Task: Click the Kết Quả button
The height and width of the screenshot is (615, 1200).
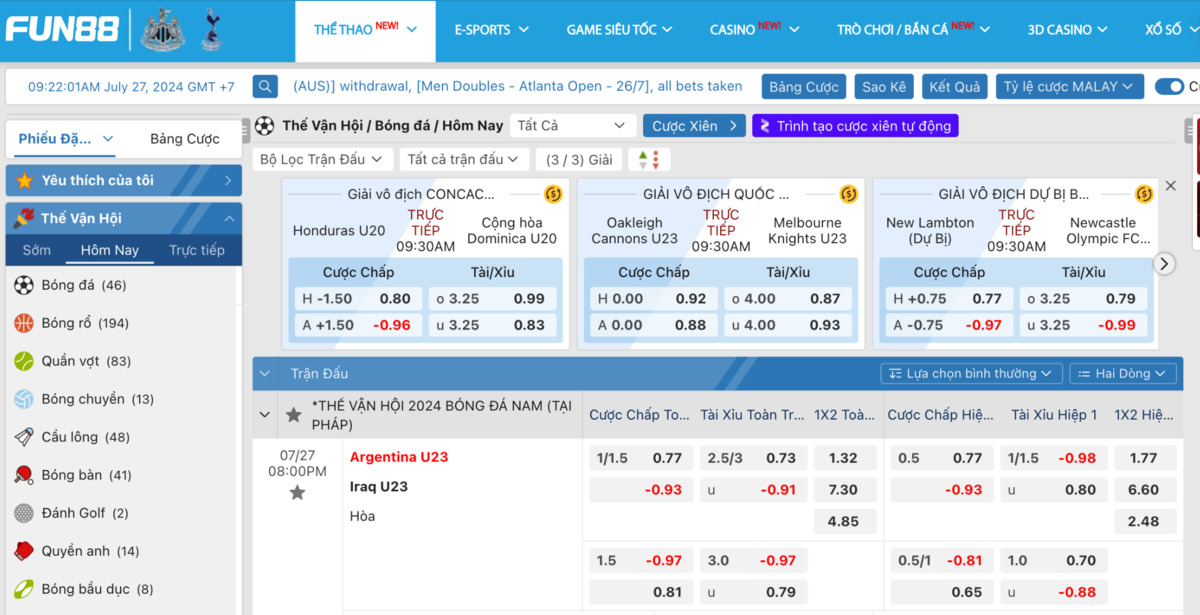Action: pos(954,87)
